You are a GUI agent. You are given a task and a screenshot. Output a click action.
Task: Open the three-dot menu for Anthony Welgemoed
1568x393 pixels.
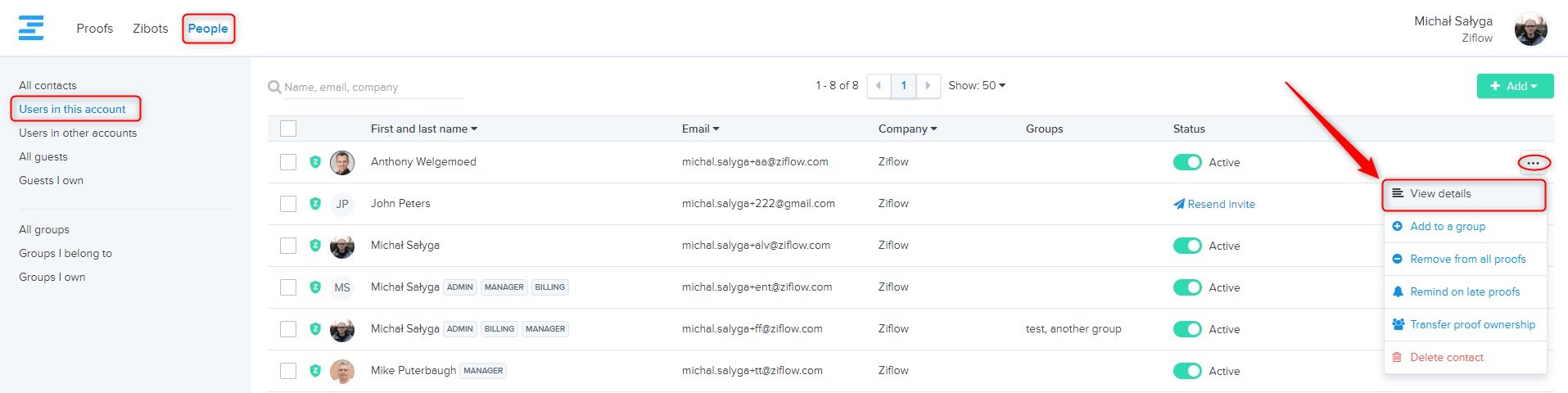pos(1533,163)
